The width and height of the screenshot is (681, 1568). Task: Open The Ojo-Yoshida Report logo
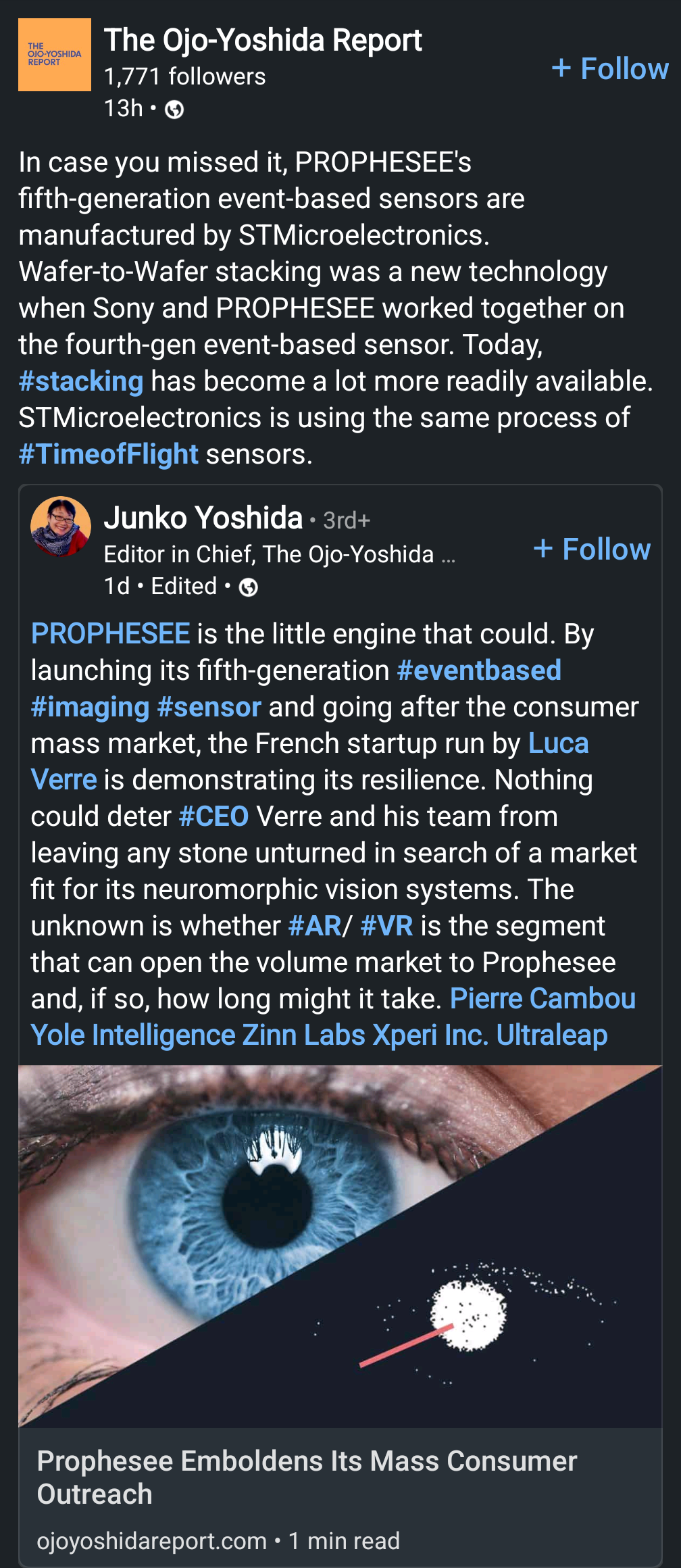tap(55, 55)
